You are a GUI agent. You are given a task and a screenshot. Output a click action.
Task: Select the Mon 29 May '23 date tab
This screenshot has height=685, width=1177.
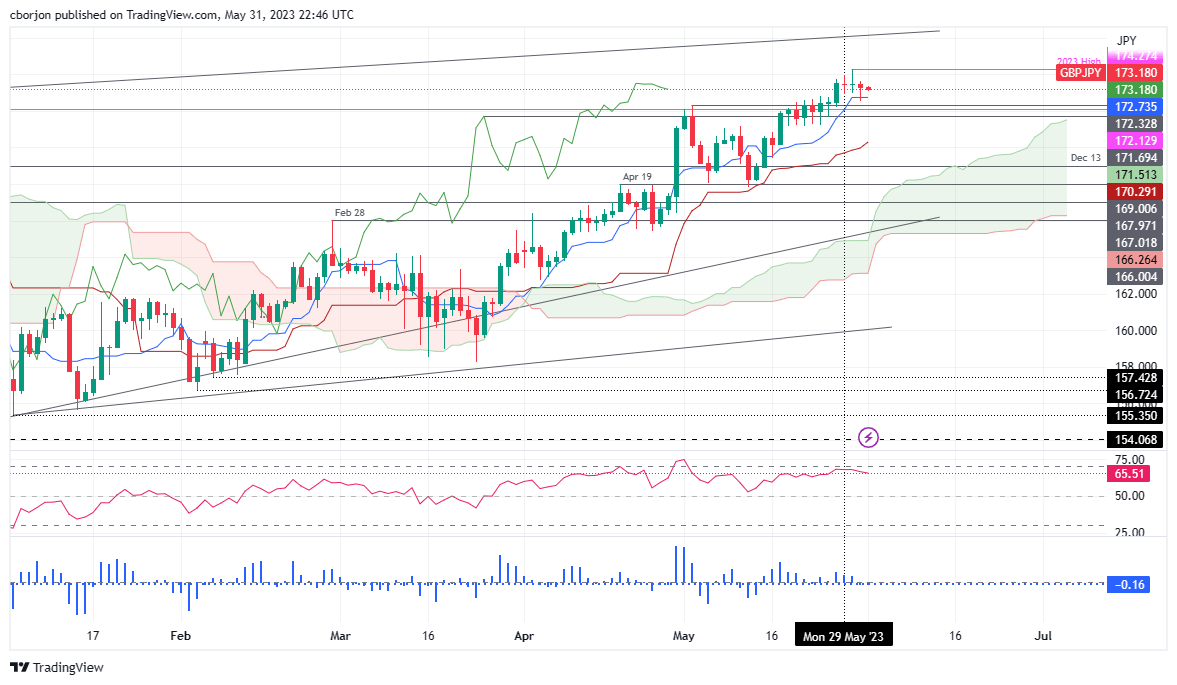(x=843, y=634)
